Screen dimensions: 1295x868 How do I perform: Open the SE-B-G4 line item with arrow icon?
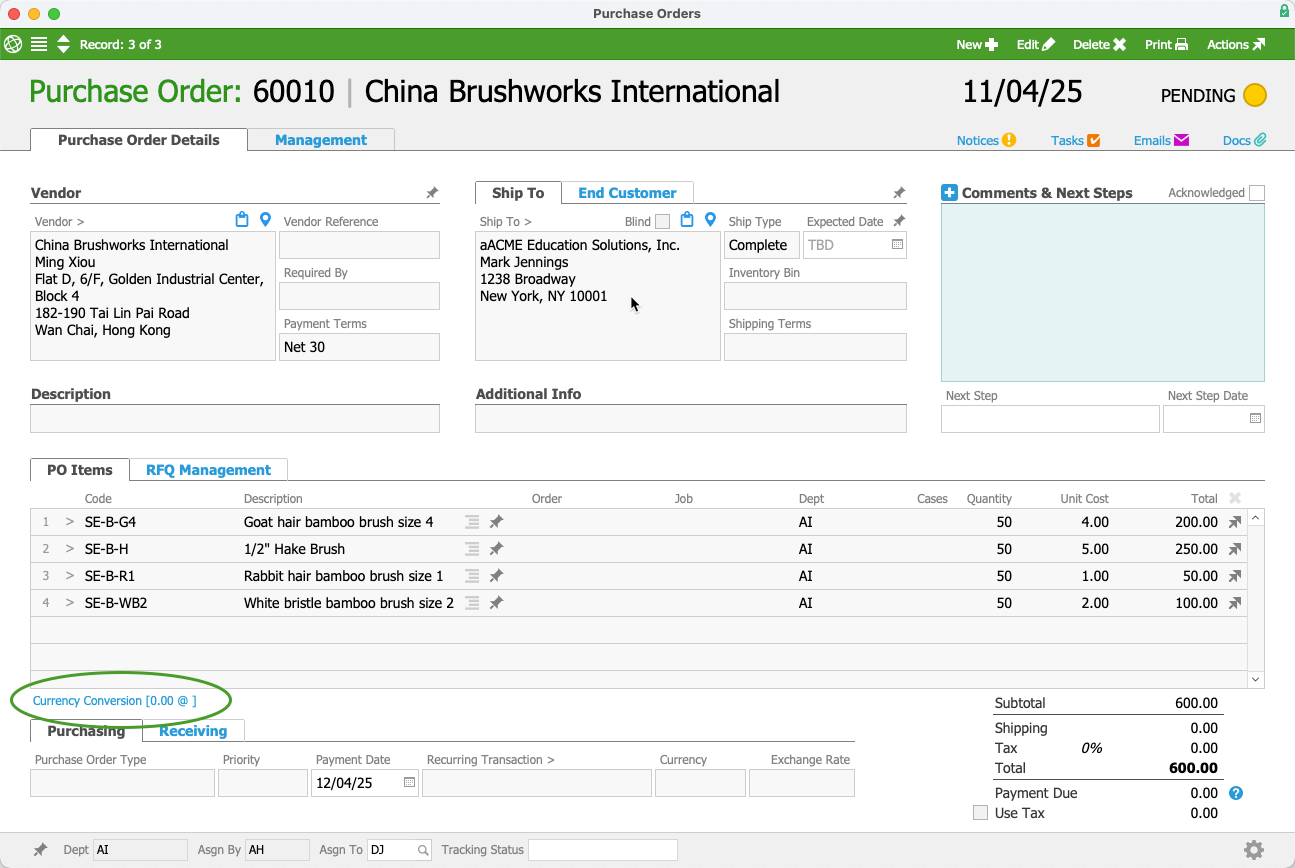click(x=1235, y=522)
